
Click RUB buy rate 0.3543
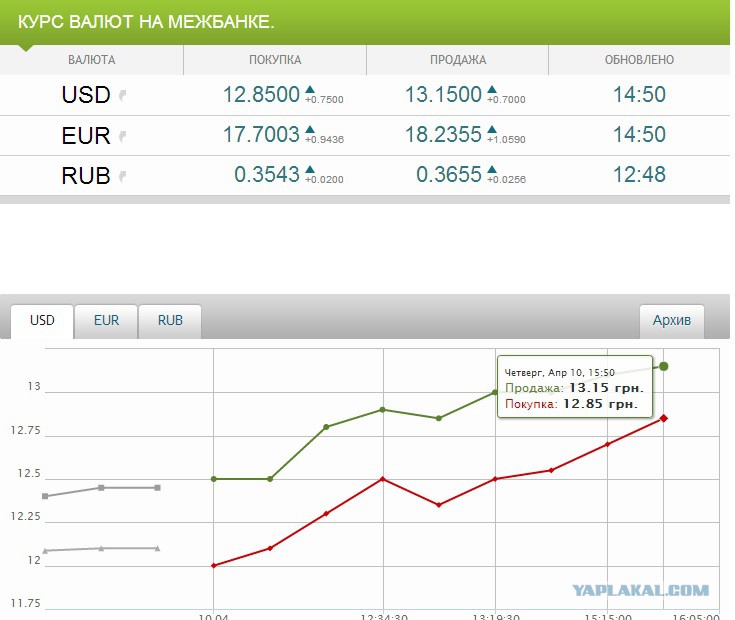(267, 175)
